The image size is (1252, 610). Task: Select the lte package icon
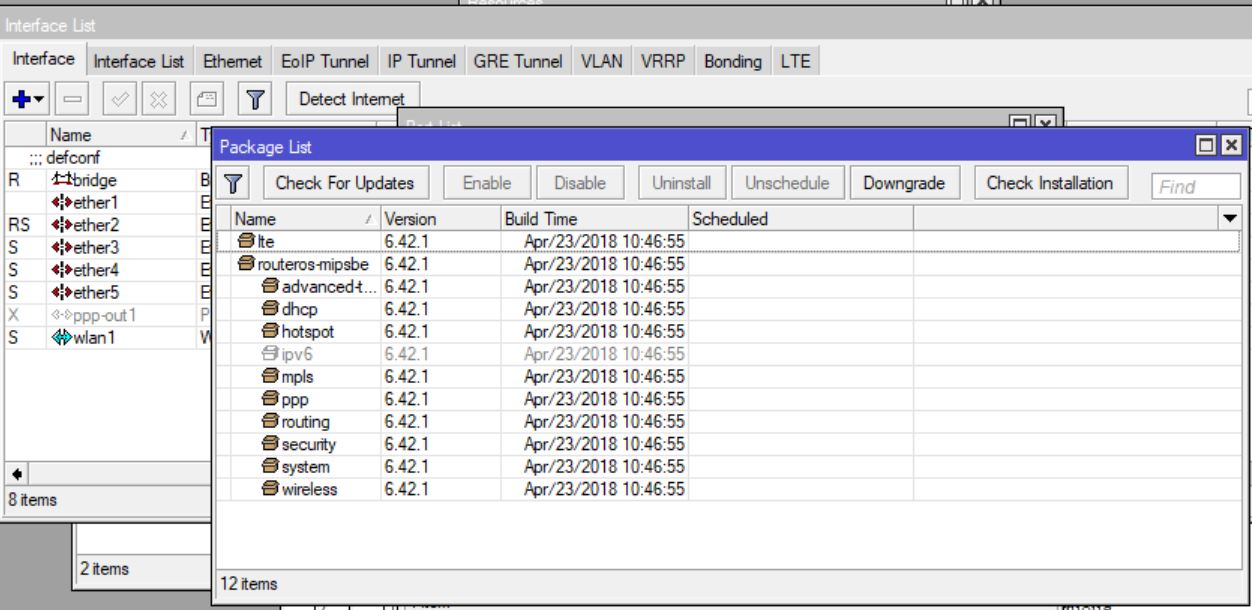pos(247,241)
